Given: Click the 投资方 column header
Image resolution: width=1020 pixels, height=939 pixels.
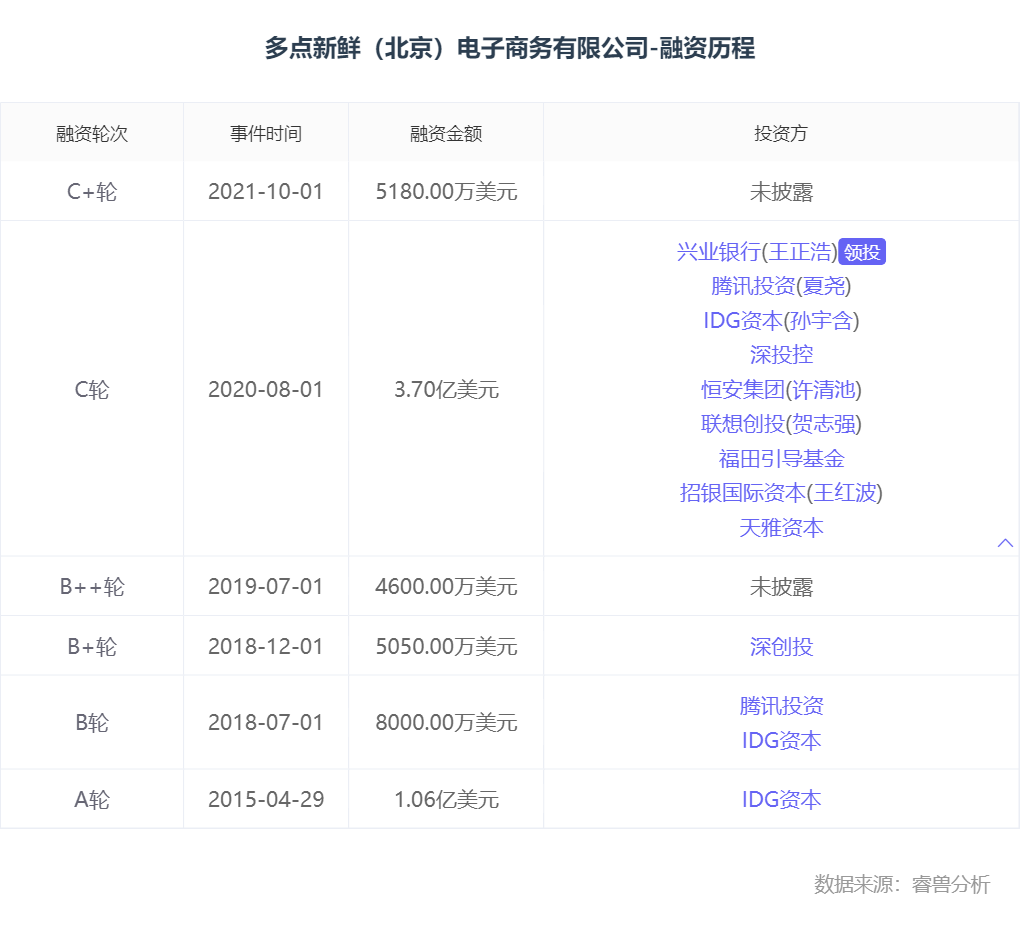Looking at the screenshot, I should 781,133.
